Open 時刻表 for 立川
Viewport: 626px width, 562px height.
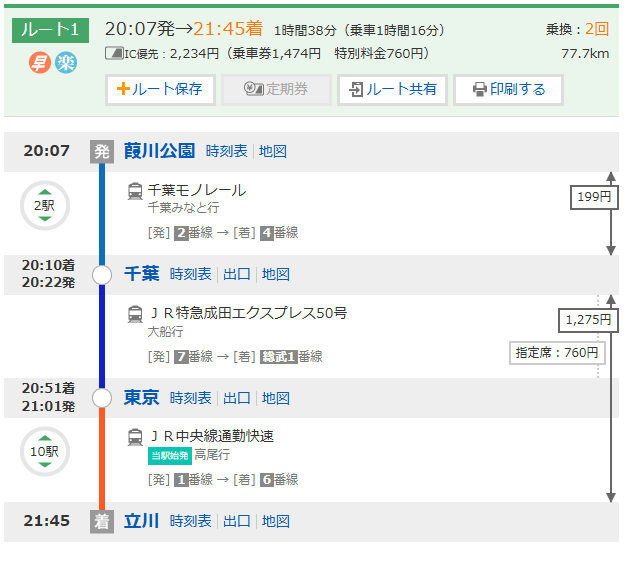click(191, 521)
